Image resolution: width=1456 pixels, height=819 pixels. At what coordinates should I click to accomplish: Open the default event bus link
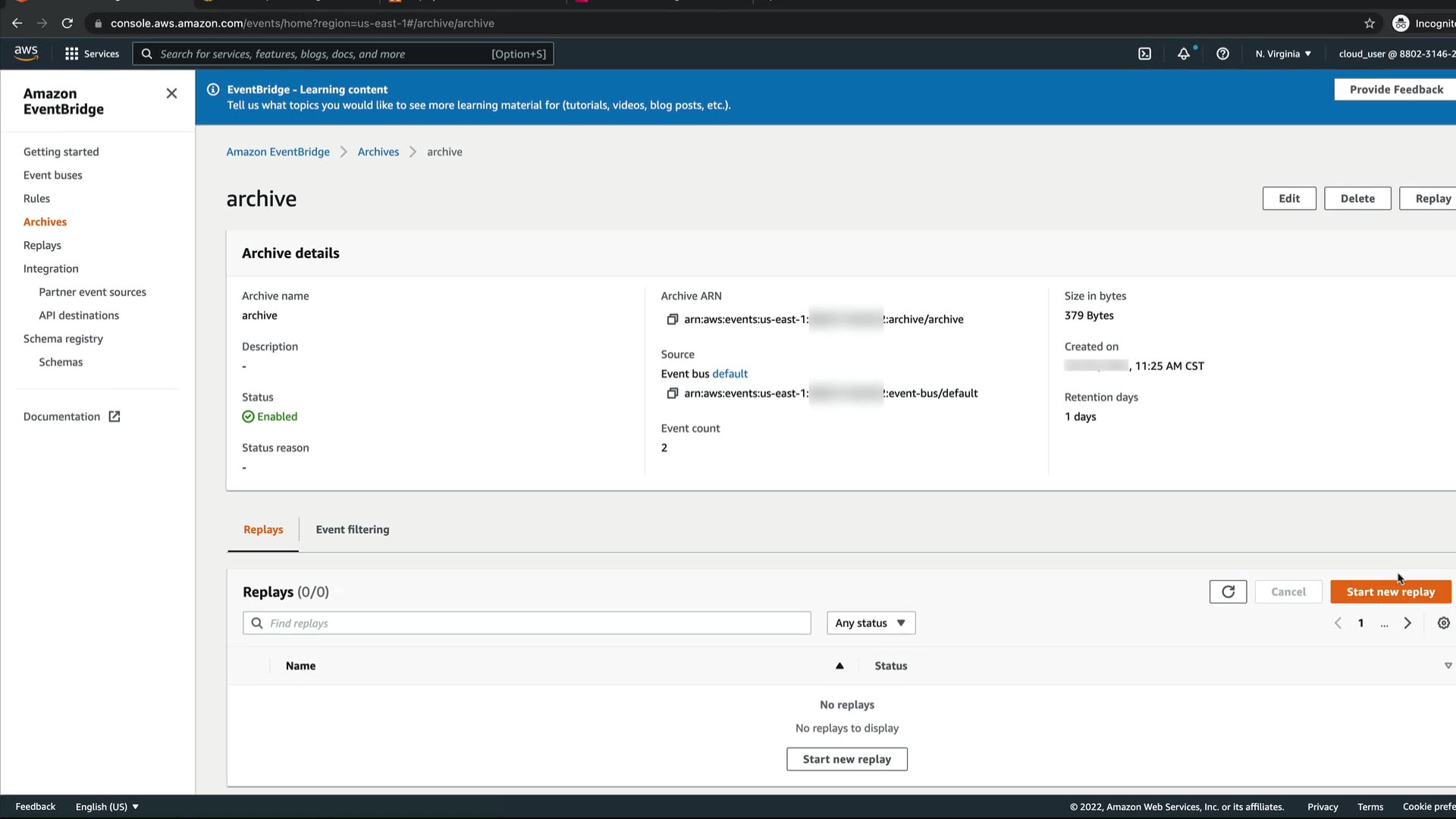click(x=730, y=374)
